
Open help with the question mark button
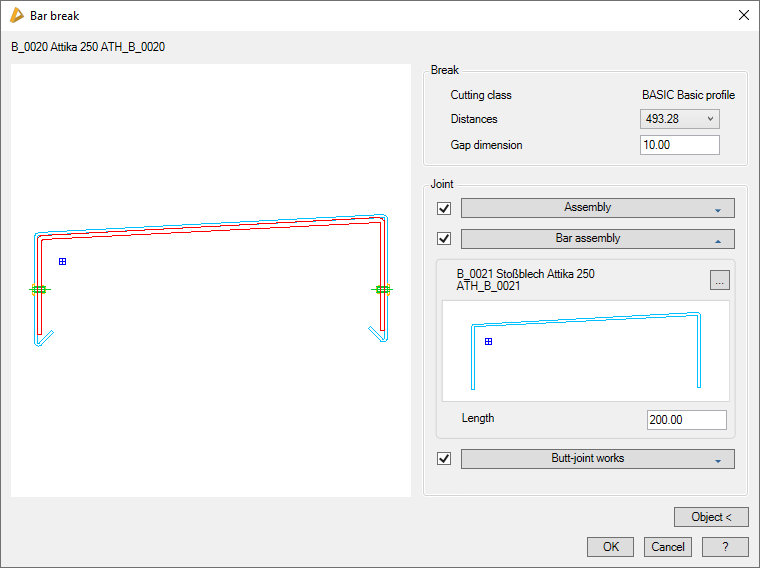[725, 546]
